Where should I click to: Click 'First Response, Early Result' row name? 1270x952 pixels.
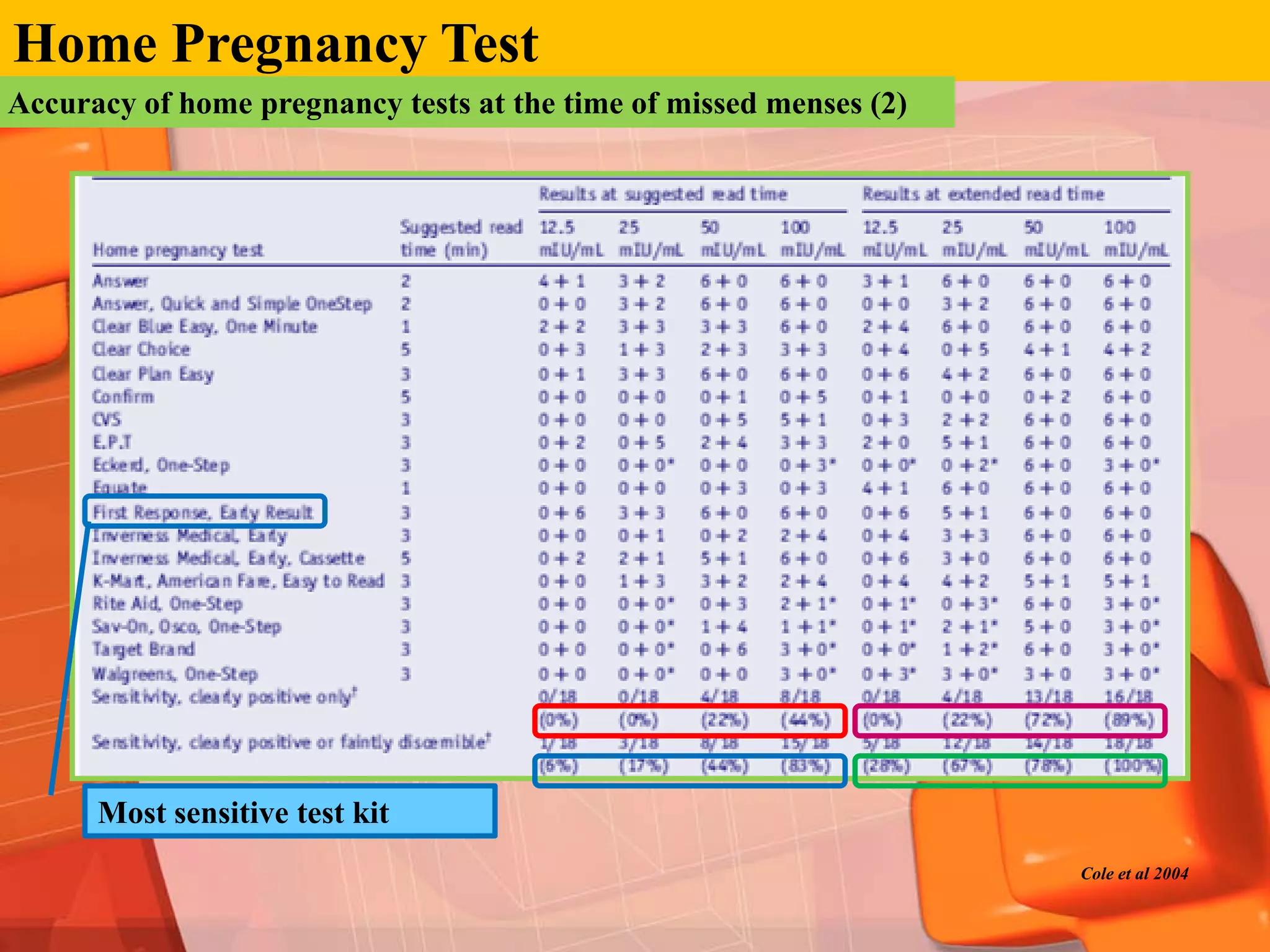pyautogui.click(x=203, y=513)
